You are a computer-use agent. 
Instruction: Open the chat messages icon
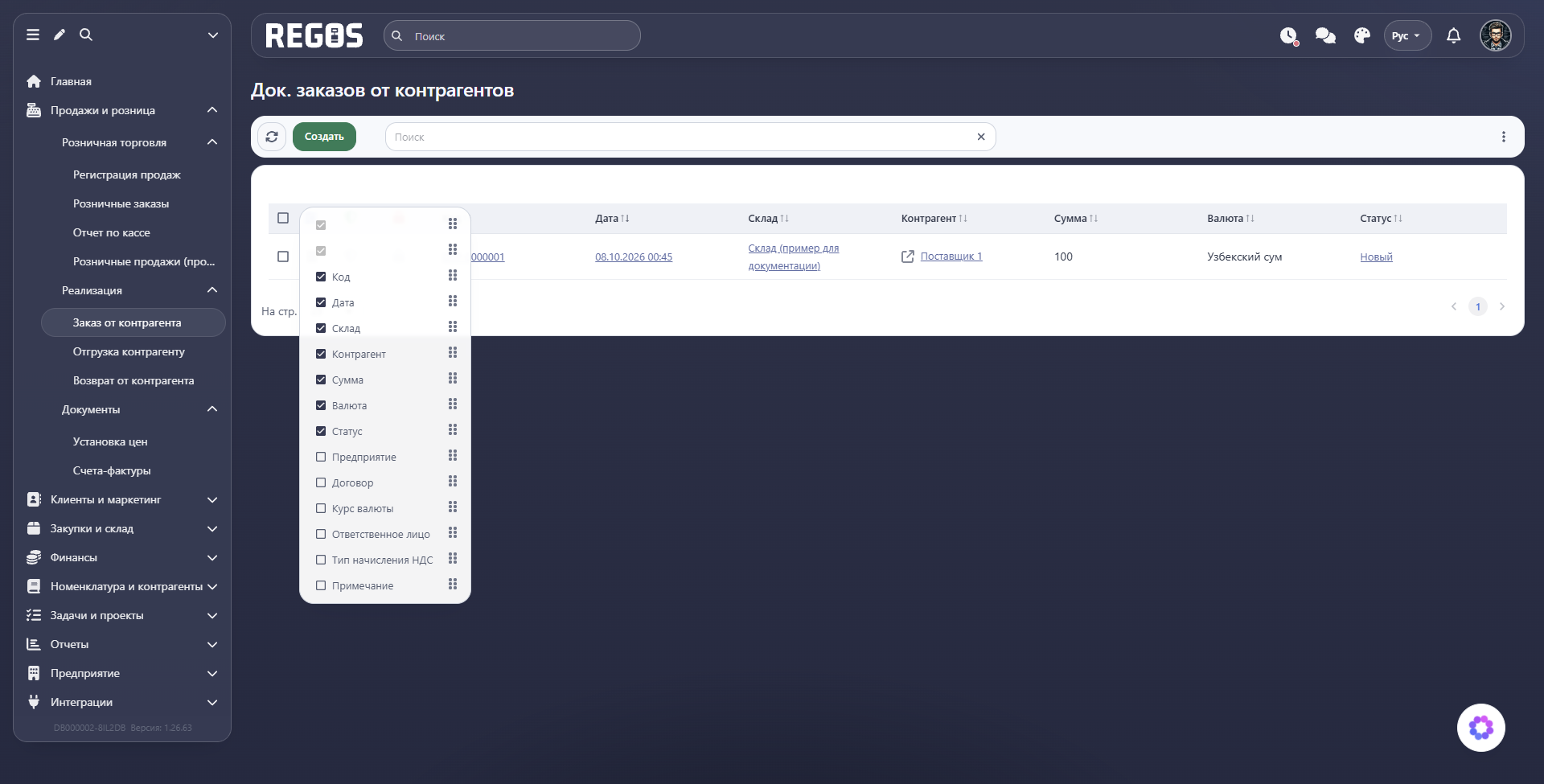pos(1325,35)
